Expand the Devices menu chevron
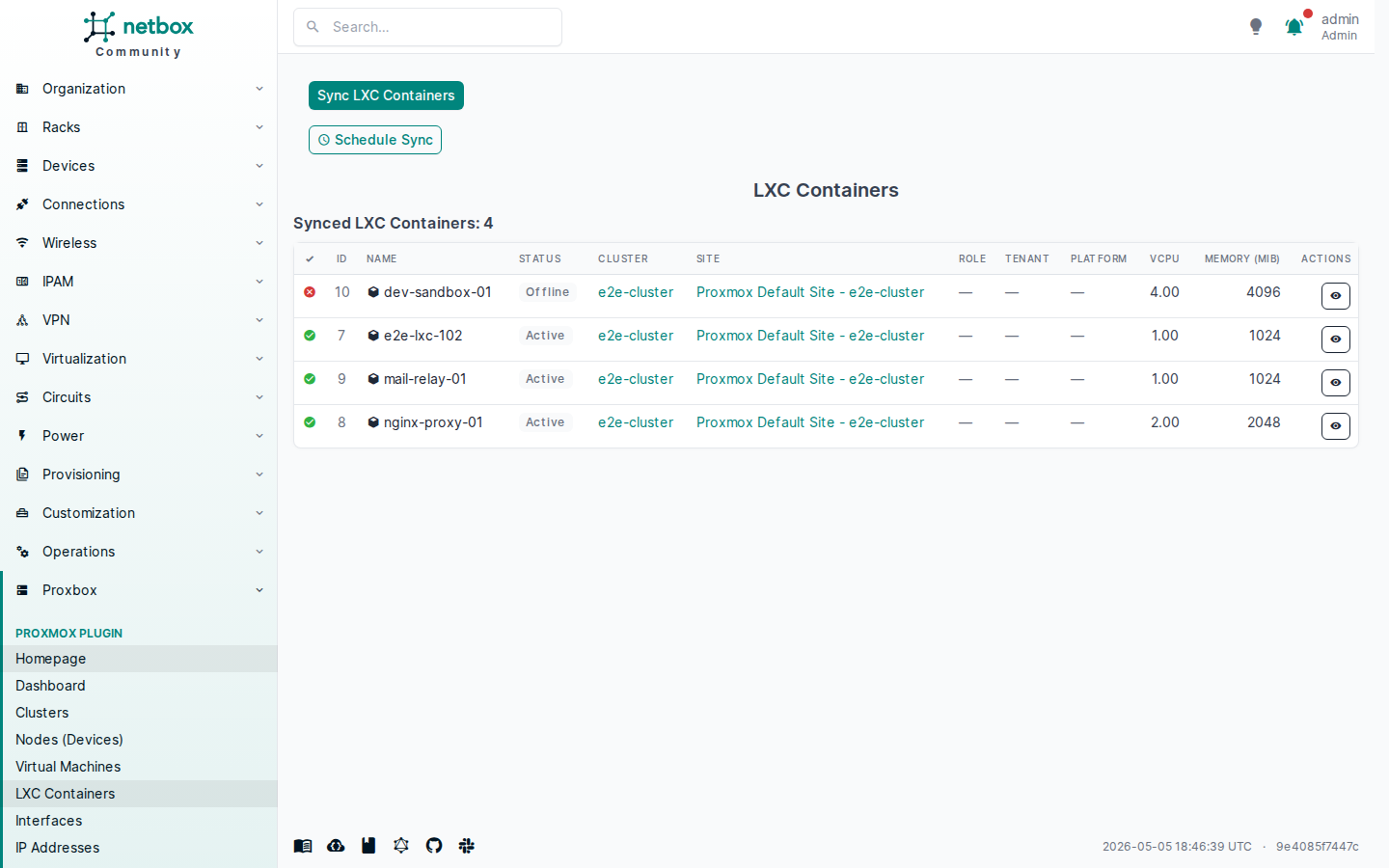Image resolution: width=1389 pixels, height=868 pixels. pyautogui.click(x=259, y=166)
